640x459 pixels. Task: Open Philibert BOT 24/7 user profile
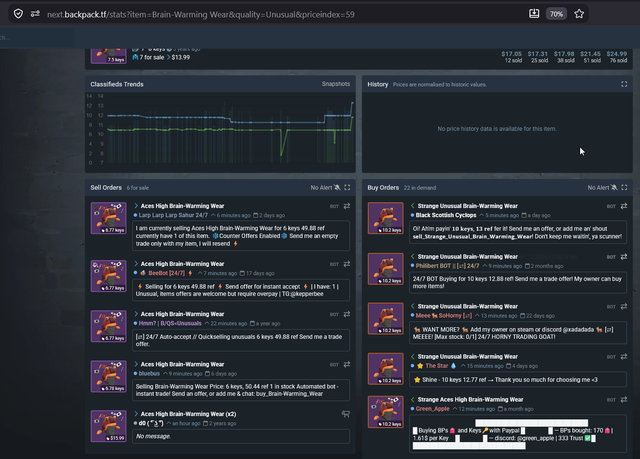click(447, 266)
